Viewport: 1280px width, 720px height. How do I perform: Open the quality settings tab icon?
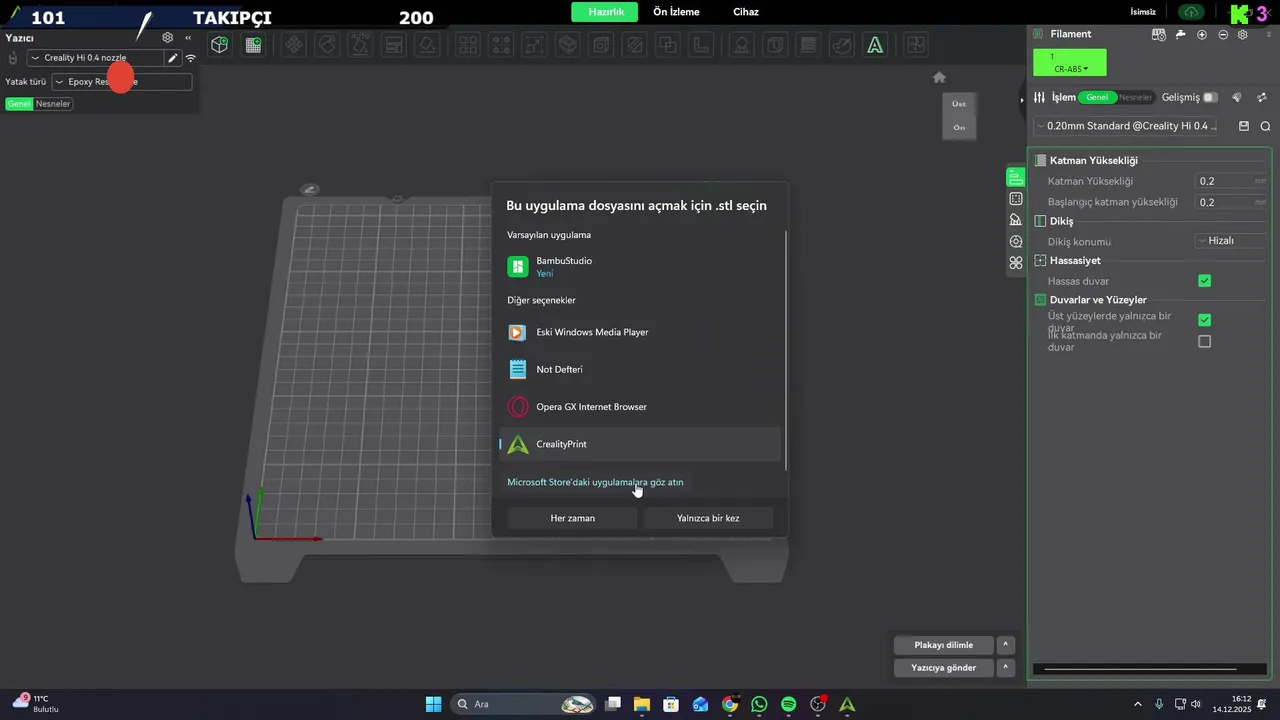pos(1016,177)
